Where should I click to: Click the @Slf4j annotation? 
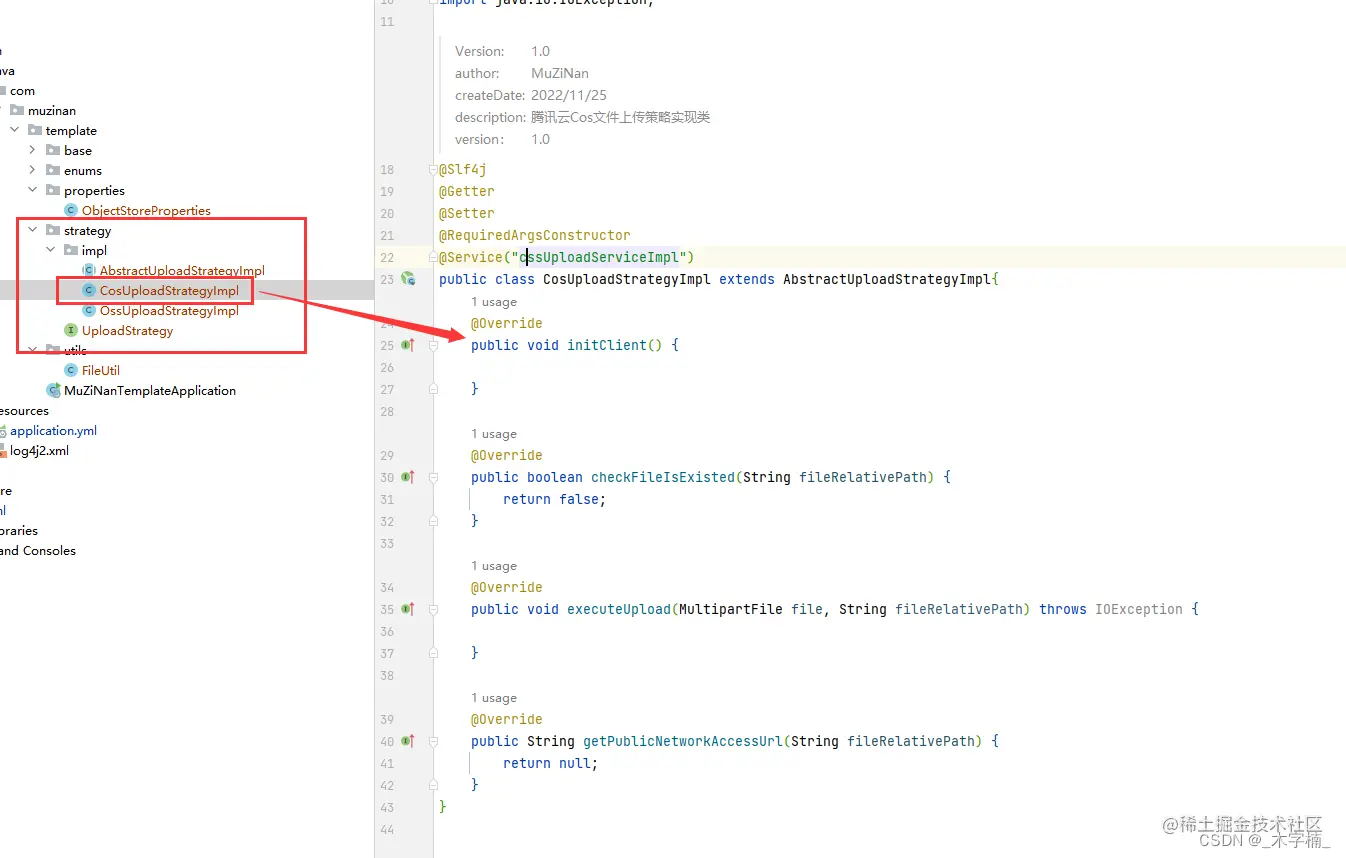463,169
